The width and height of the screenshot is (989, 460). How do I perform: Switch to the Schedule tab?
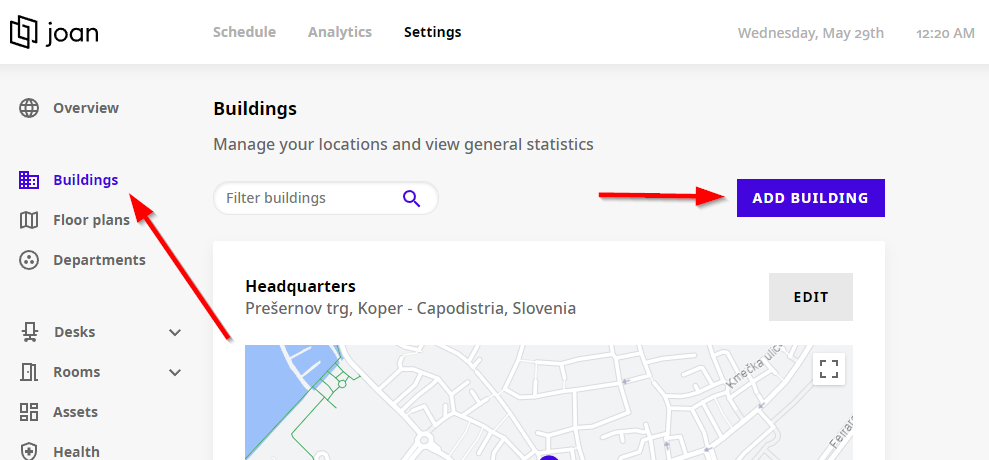[244, 32]
